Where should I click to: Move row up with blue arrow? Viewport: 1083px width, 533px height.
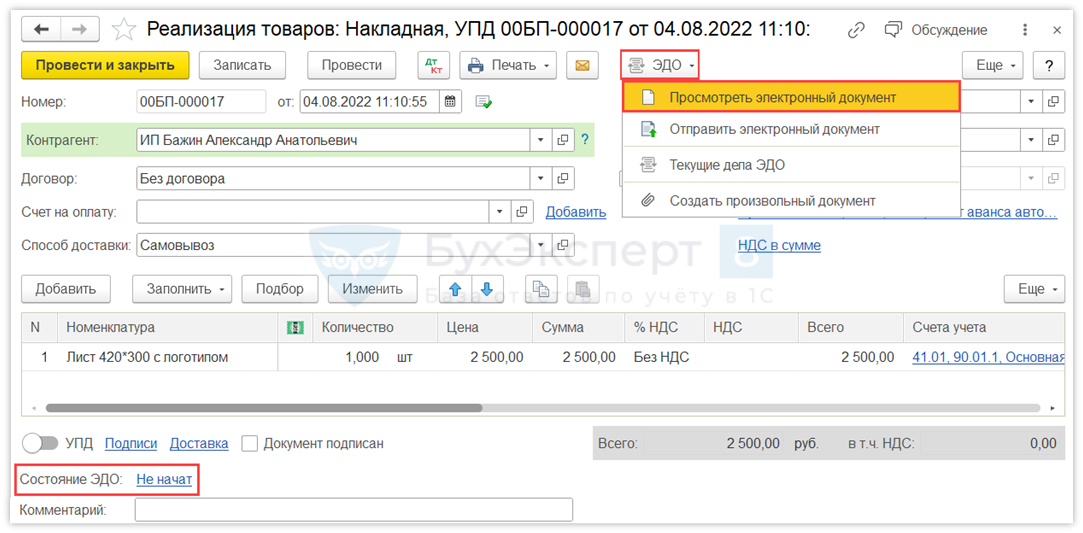456,289
